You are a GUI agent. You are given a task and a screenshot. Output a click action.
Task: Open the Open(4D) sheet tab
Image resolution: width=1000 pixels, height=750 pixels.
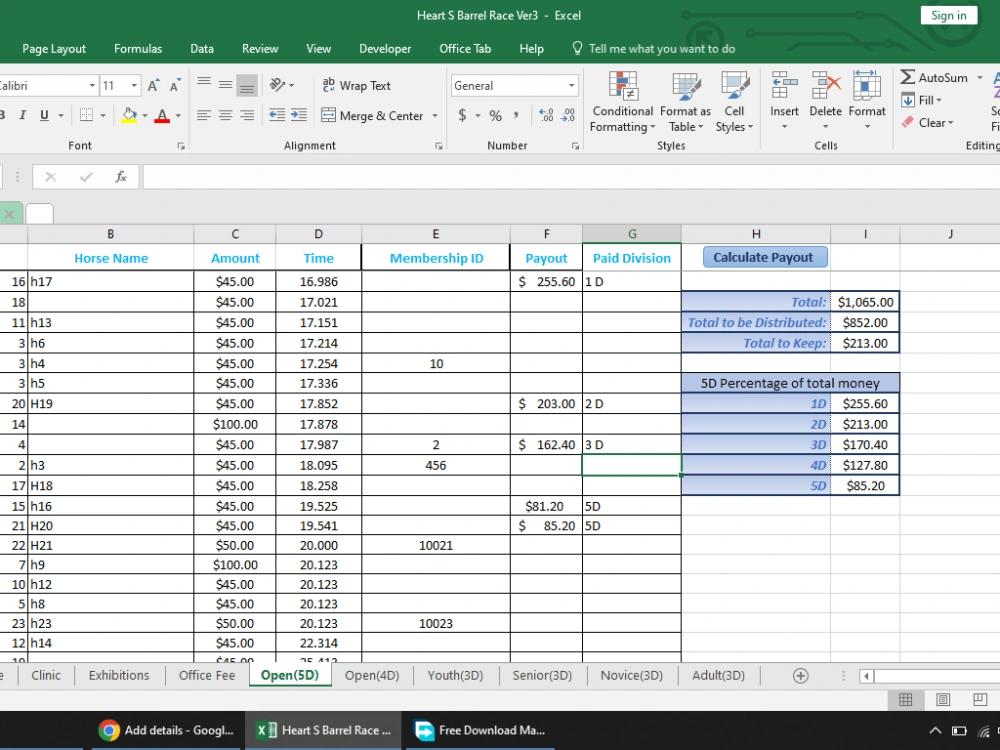pos(372,675)
